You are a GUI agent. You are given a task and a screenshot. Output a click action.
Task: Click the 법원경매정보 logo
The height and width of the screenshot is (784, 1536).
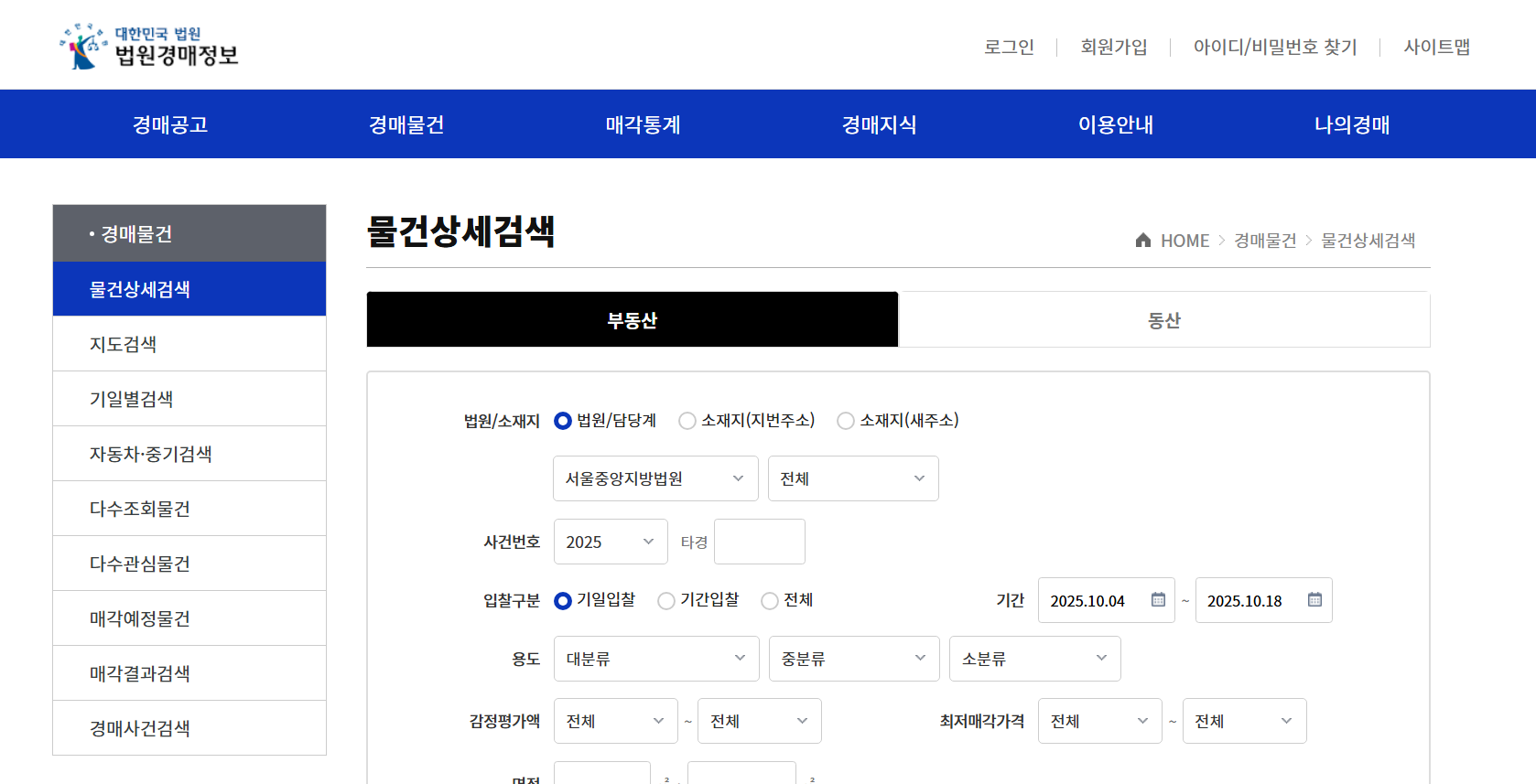pos(149,46)
